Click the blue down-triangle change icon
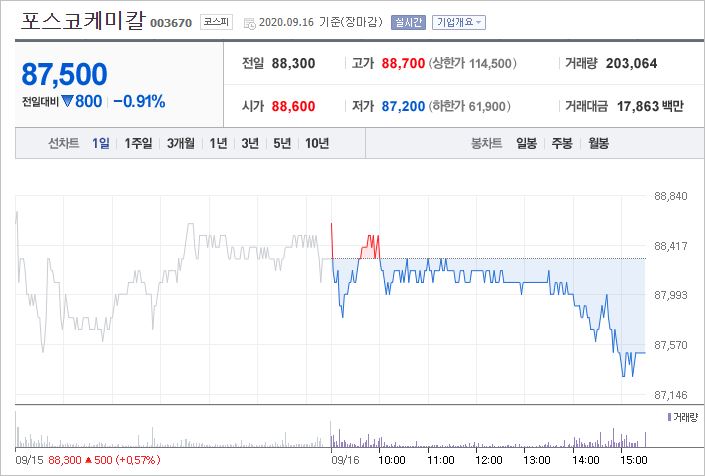705x476 pixels. (x=67, y=101)
